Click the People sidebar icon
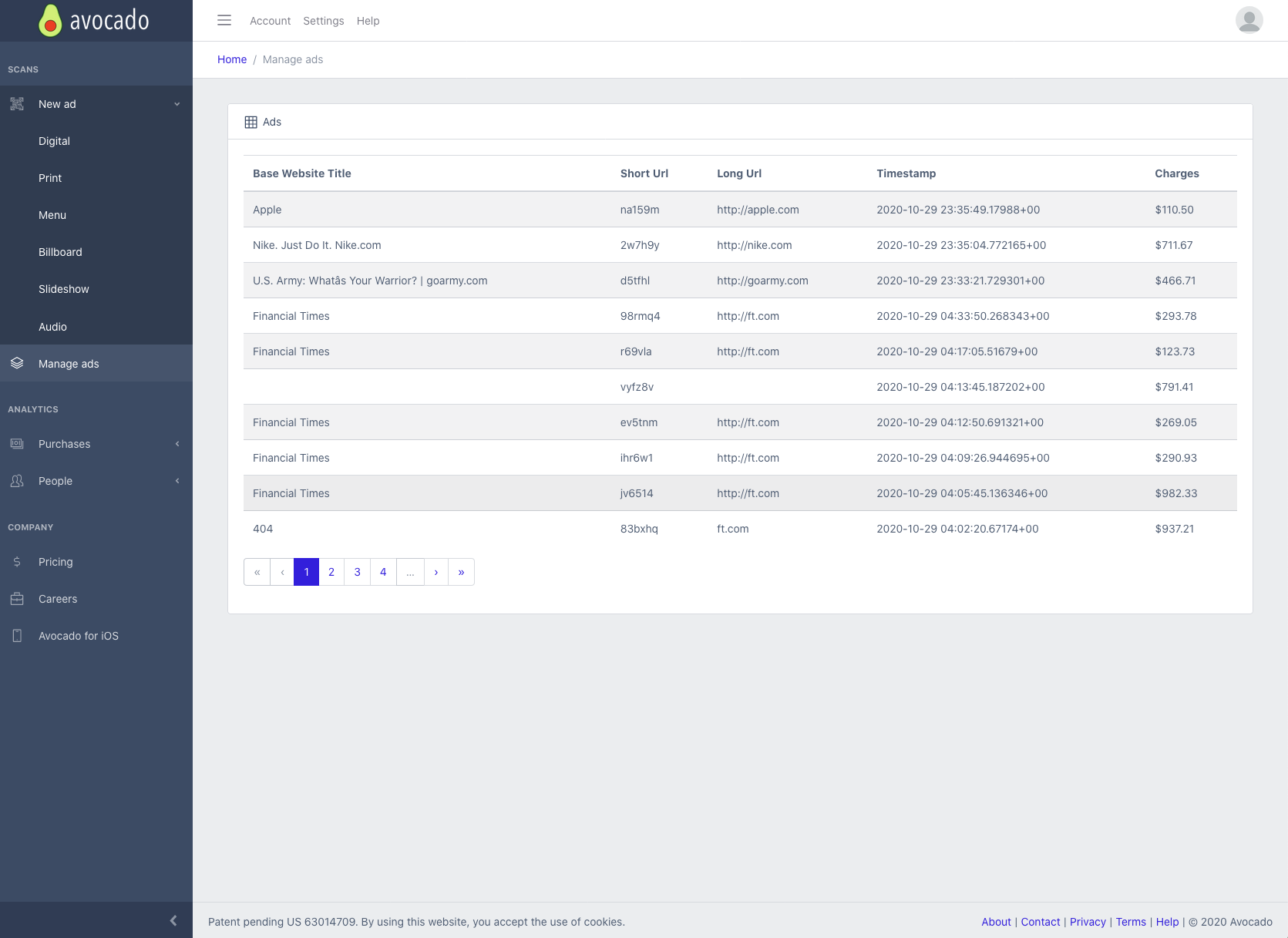Screen dimensions: 1288x938 17,481
